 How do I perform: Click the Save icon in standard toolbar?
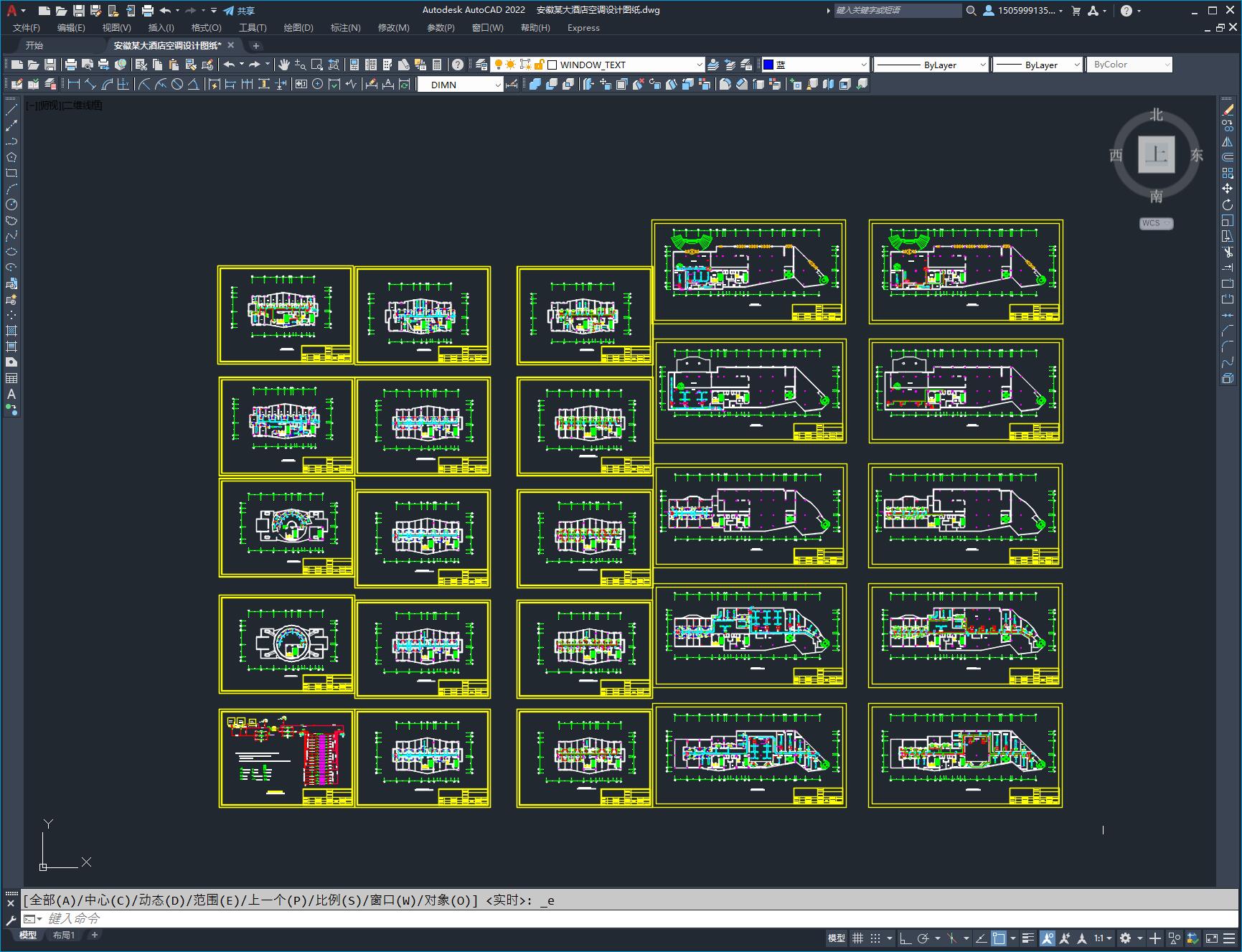pyautogui.click(x=50, y=65)
